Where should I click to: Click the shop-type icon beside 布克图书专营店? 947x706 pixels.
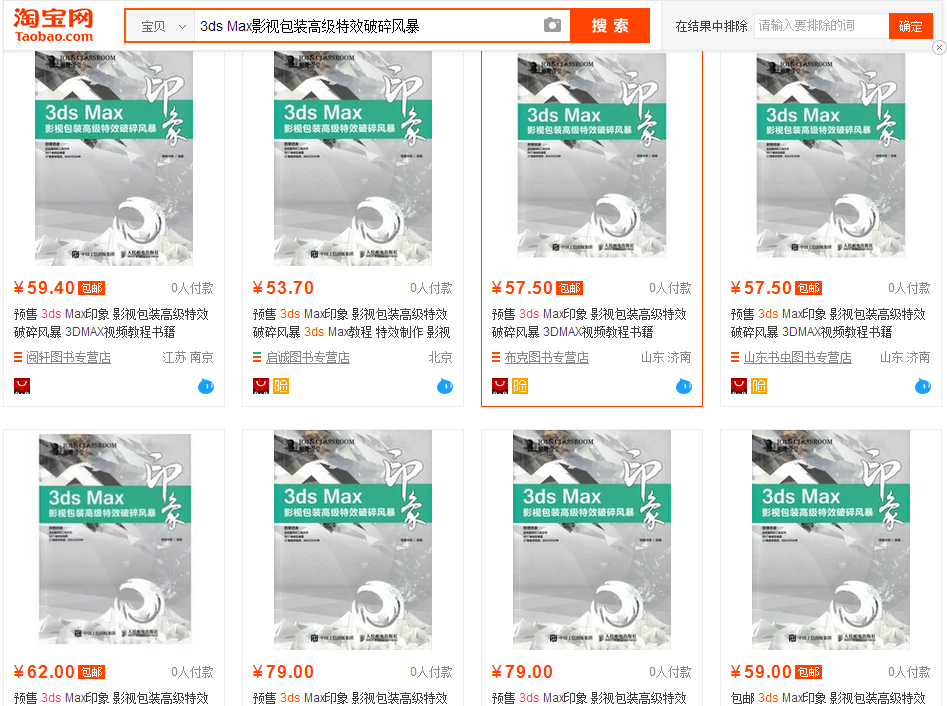(496, 358)
